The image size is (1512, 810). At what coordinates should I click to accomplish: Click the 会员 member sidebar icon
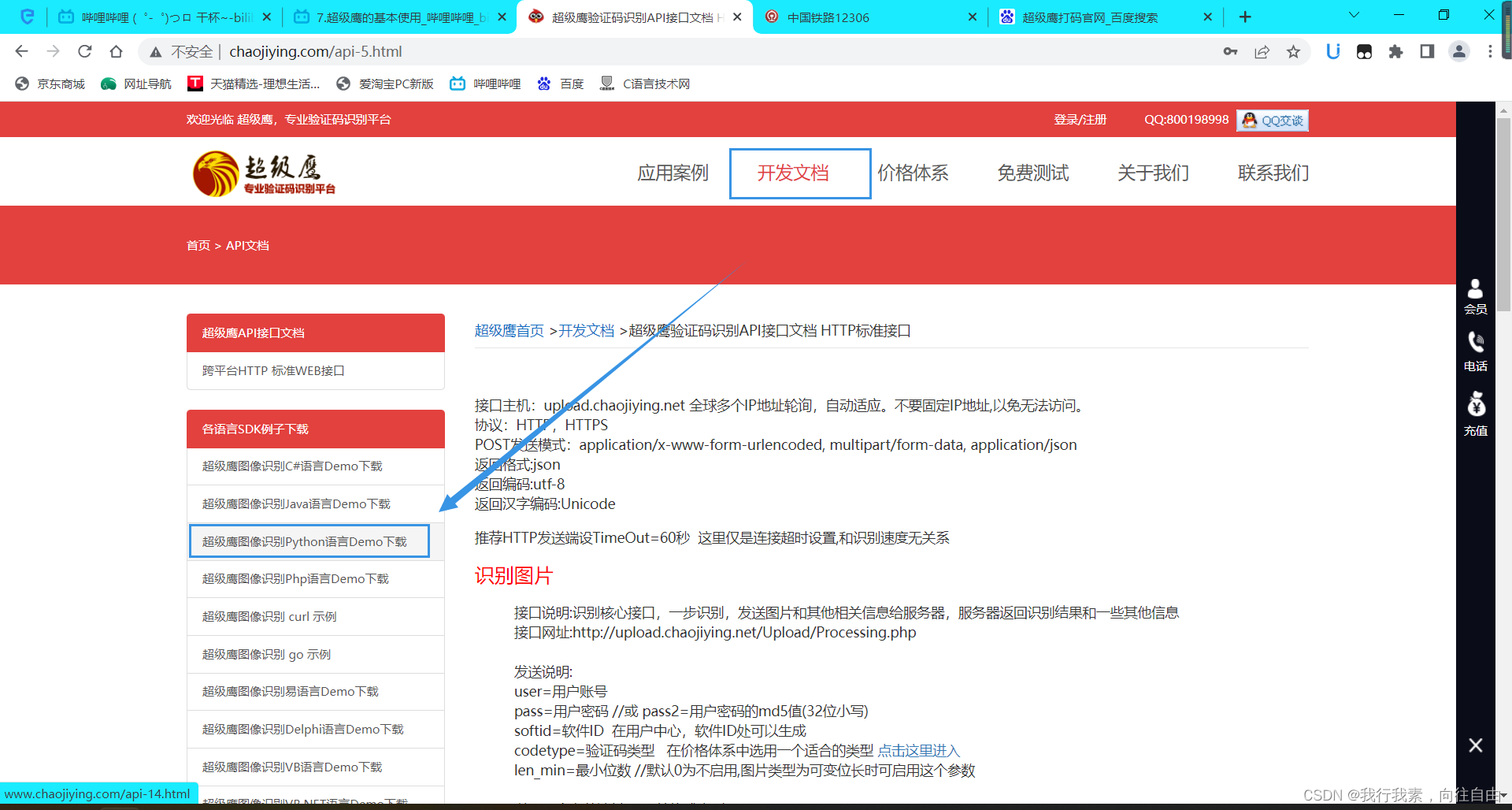click(1475, 297)
